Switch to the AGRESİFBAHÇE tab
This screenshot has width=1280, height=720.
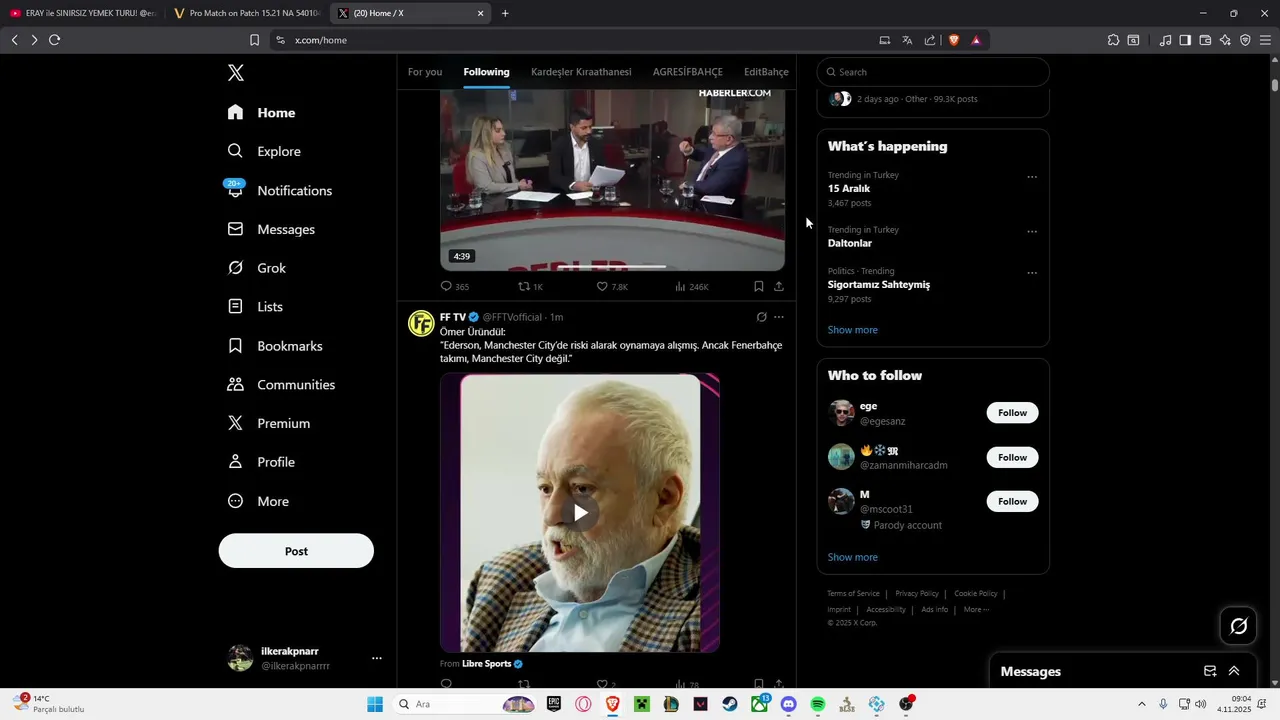tap(688, 72)
